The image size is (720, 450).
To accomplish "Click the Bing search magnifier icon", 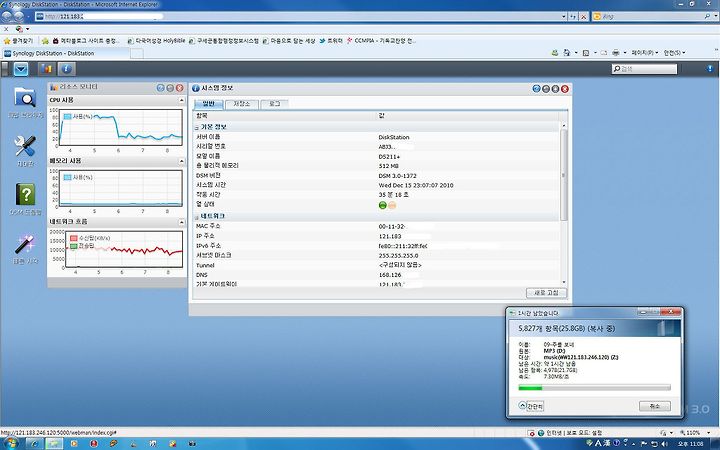I will [x=708, y=16].
